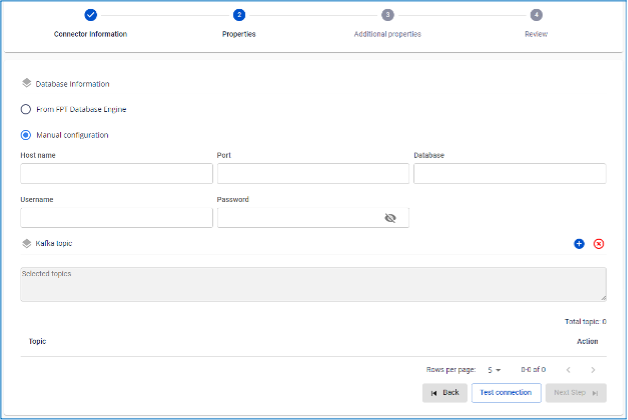
Task: Click the Review step label
Action: pos(536,34)
